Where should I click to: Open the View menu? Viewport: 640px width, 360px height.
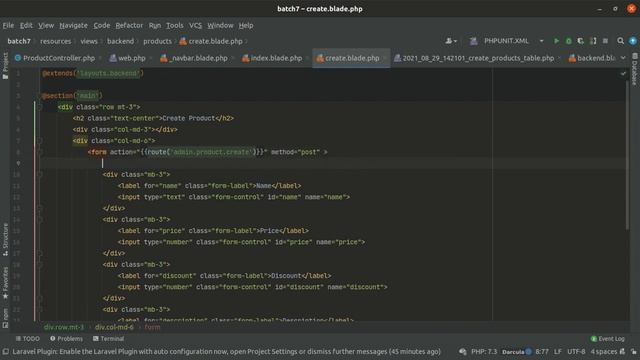pyautogui.click(x=46, y=25)
